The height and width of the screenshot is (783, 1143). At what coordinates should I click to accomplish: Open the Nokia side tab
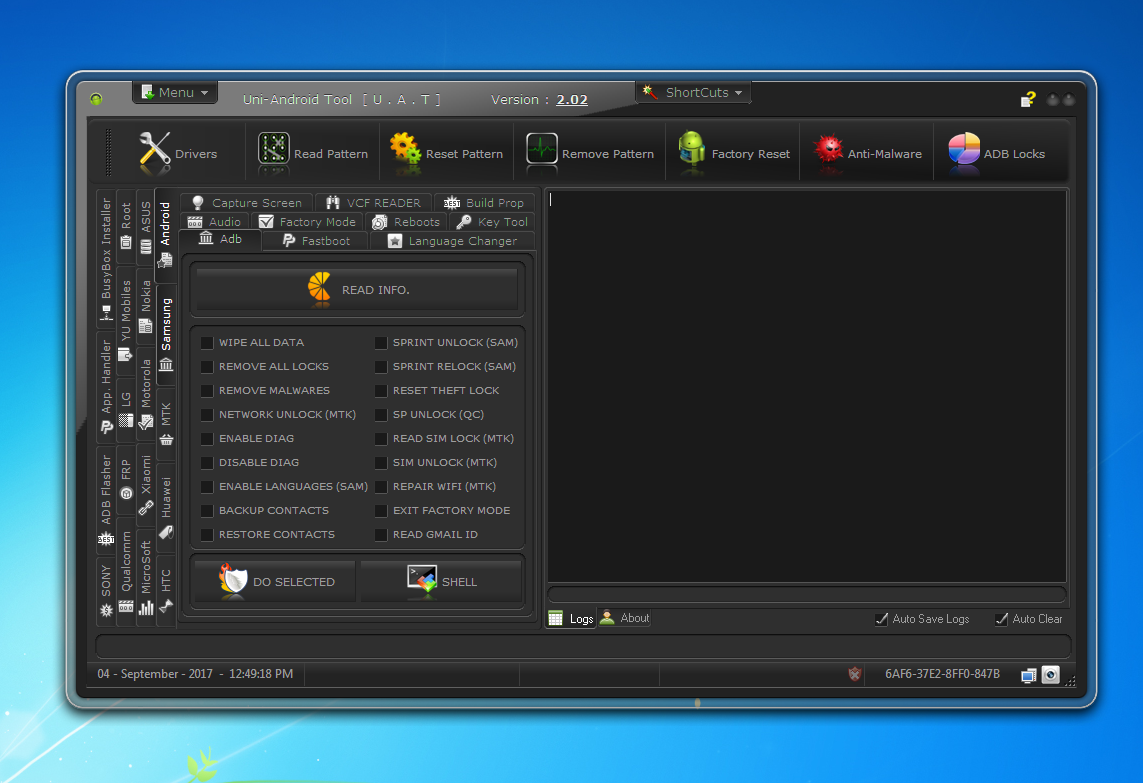click(146, 306)
